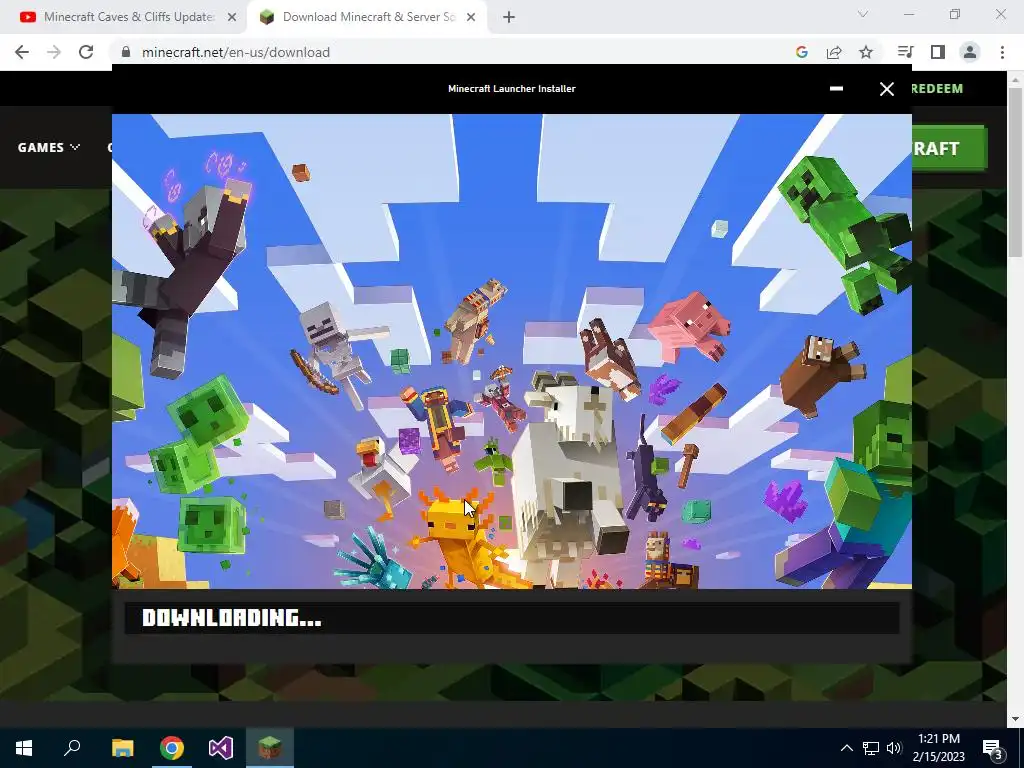Close the Minecraft Launcher Installer window
Image resolution: width=1024 pixels, height=768 pixels.
pyautogui.click(x=886, y=89)
